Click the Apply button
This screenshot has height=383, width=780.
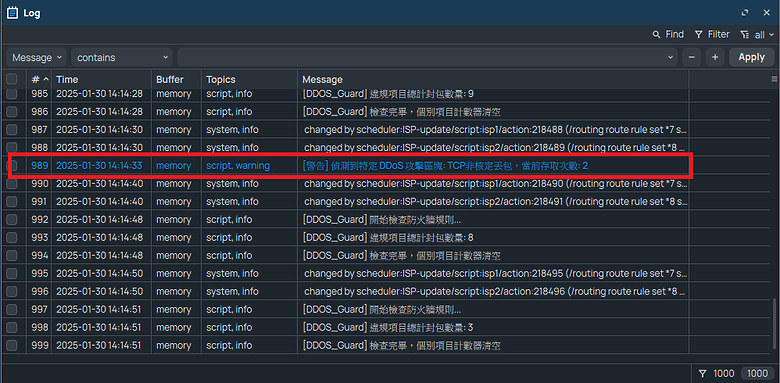pyautogui.click(x=752, y=57)
